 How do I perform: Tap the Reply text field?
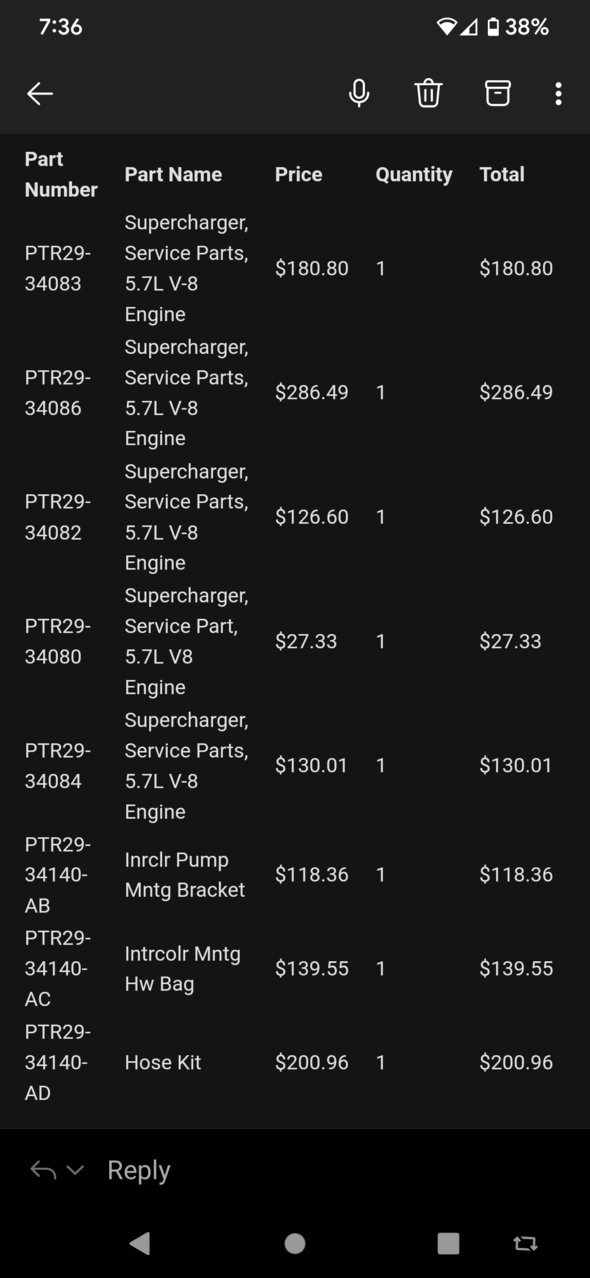click(139, 1170)
